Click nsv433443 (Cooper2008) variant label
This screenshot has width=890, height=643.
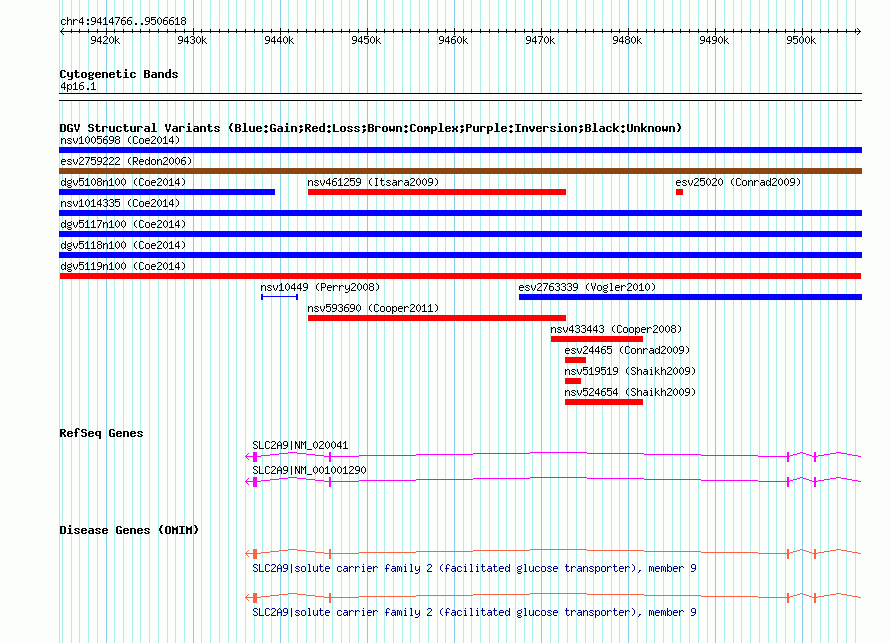click(616, 329)
